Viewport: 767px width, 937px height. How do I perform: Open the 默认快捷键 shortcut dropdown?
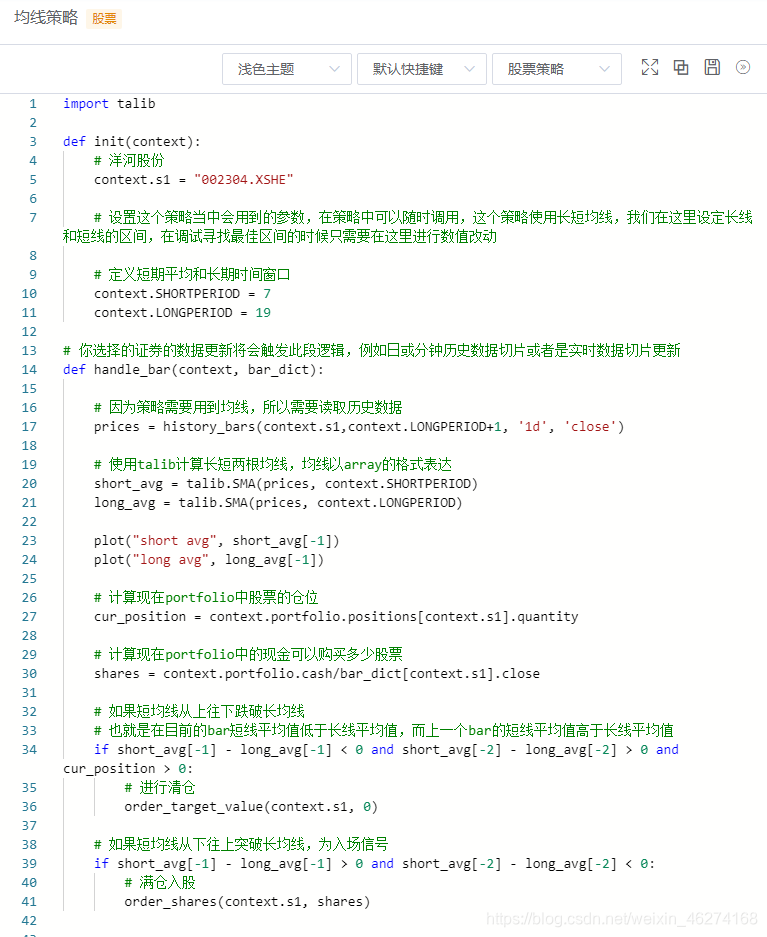click(422, 69)
